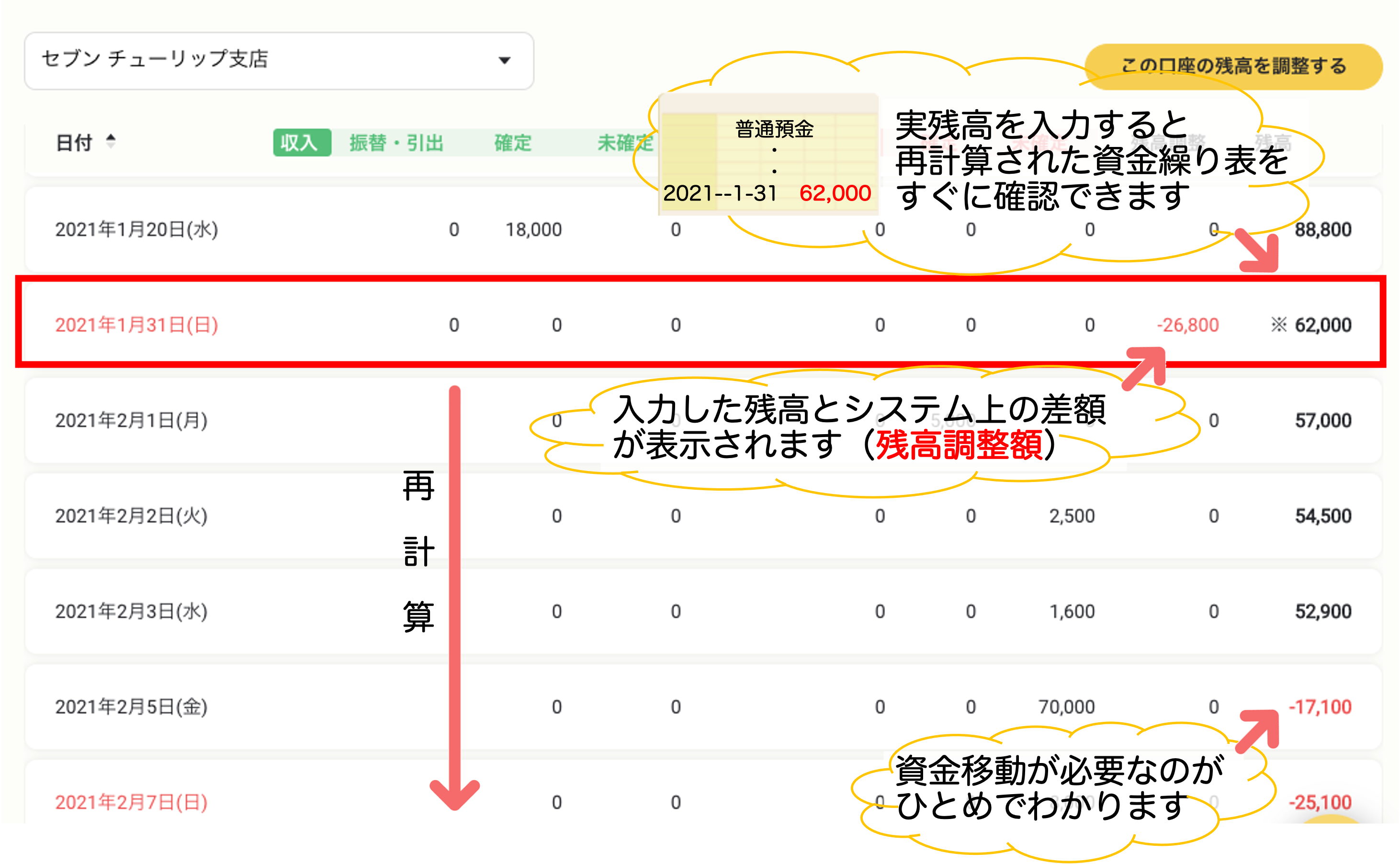Viewport: 1400px width, 864px height.
Task: Click the 振替・引出 column header
Action: 396,142
